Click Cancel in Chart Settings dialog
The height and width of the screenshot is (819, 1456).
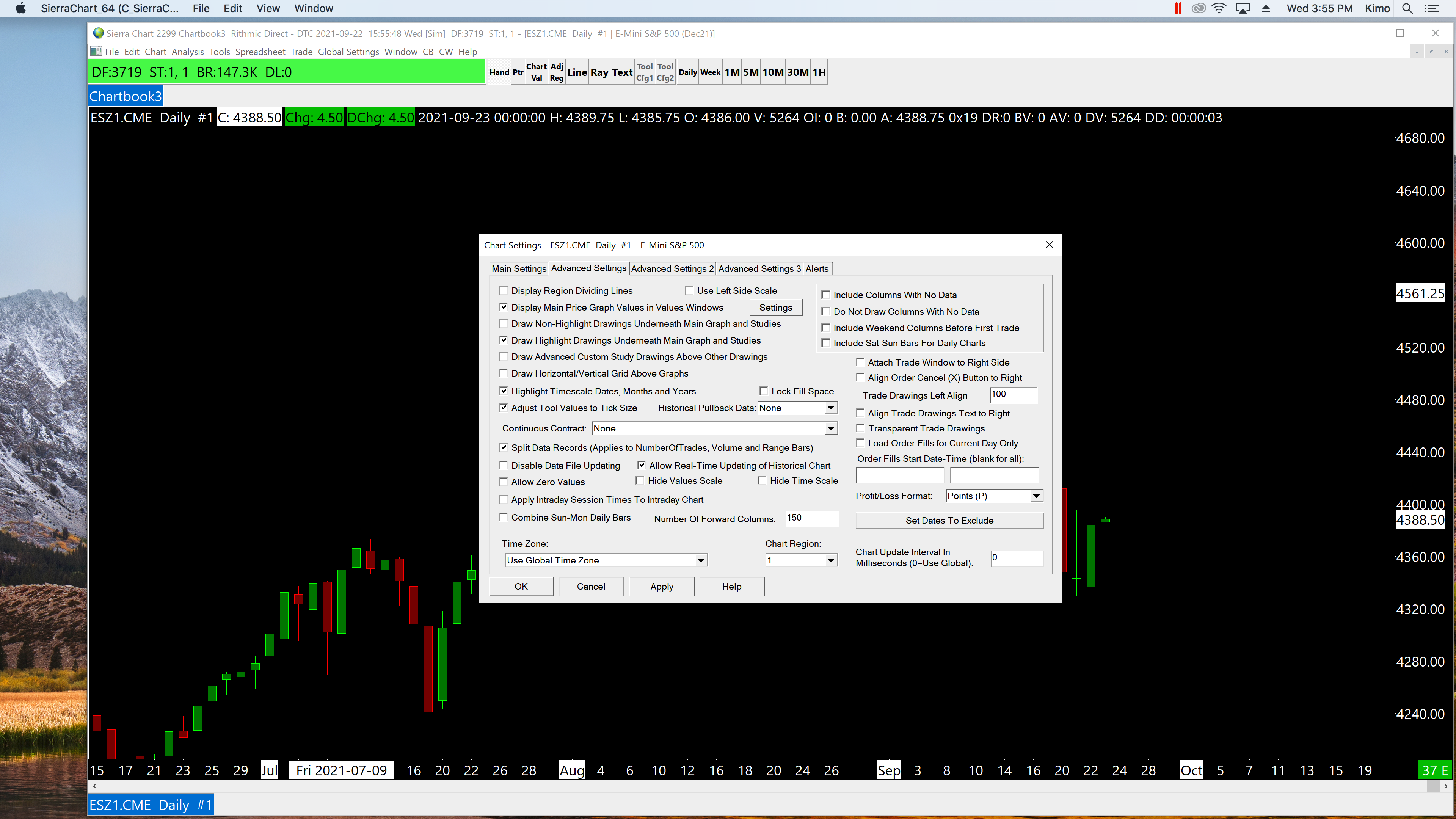pos(591,586)
